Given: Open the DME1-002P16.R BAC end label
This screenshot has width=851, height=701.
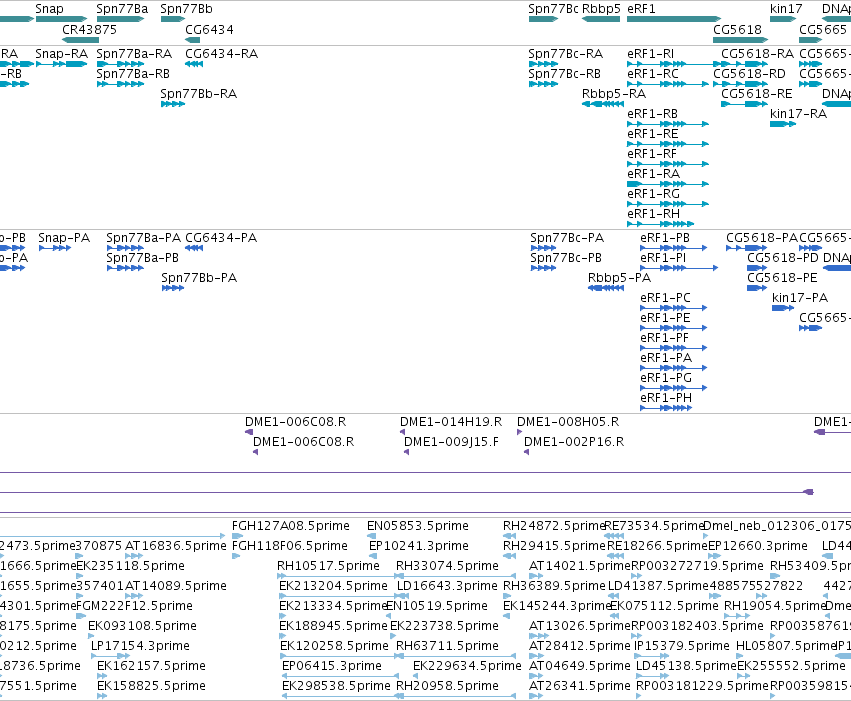Looking at the screenshot, I should pos(574,442).
